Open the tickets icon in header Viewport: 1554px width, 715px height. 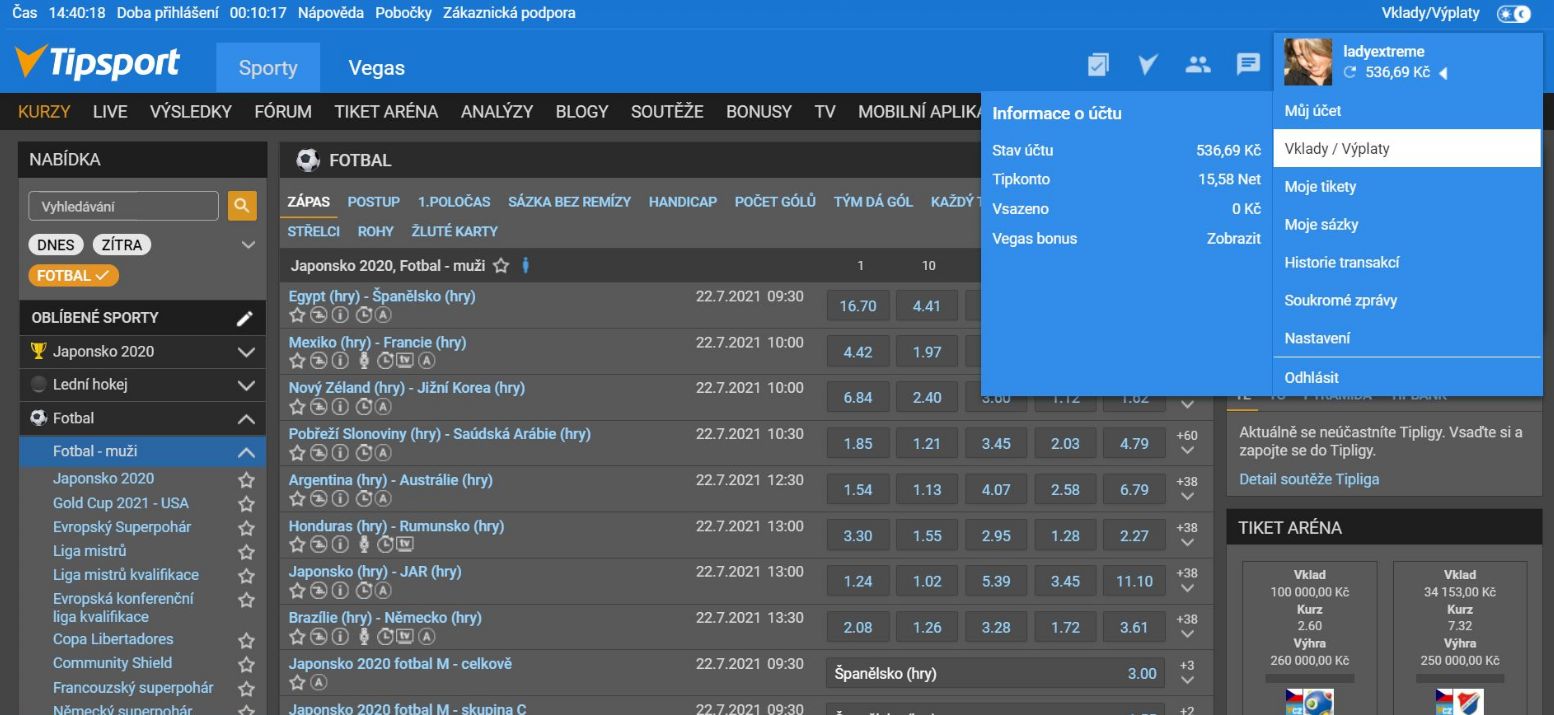point(1098,65)
